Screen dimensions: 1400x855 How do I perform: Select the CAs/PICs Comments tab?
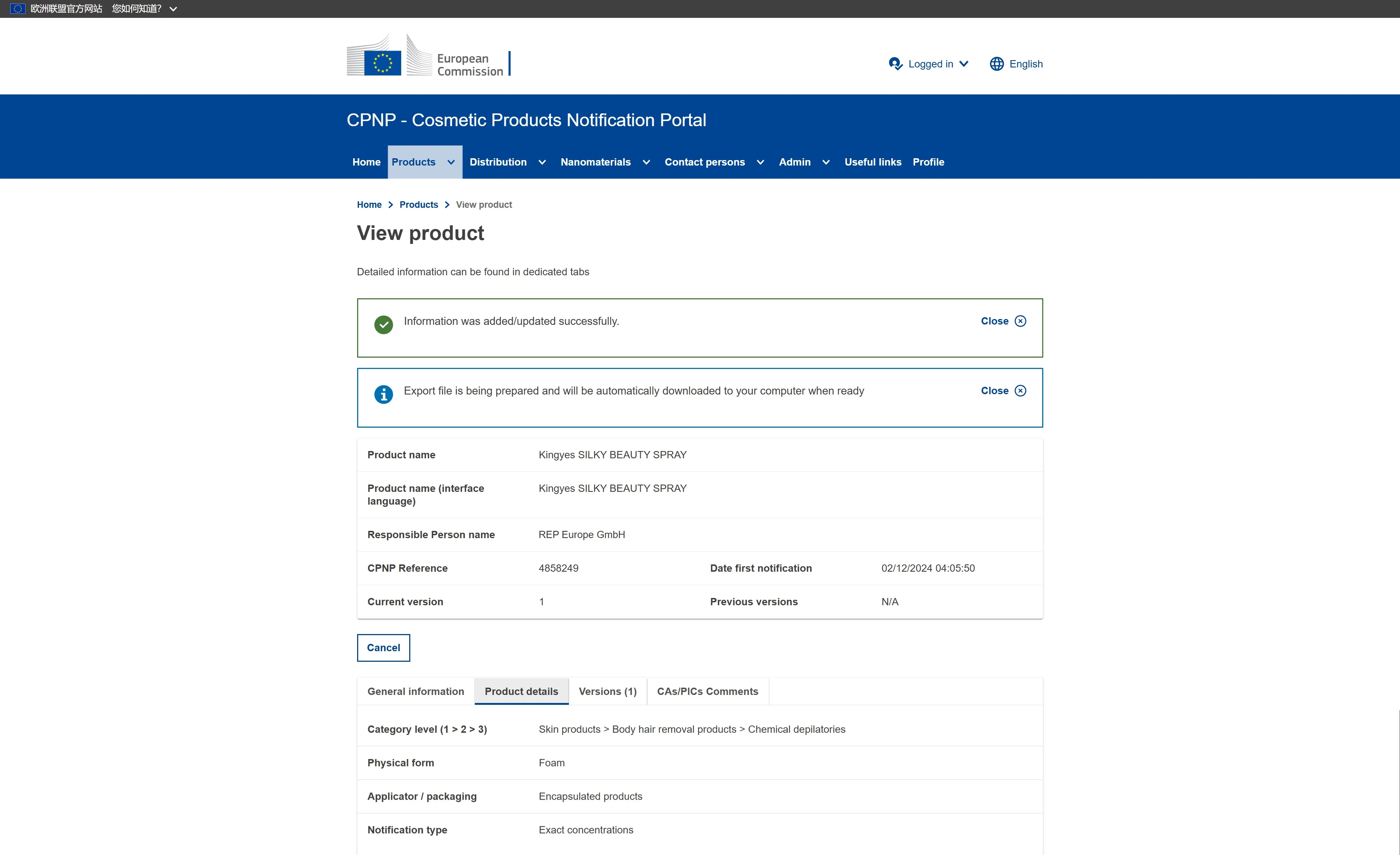tap(707, 691)
